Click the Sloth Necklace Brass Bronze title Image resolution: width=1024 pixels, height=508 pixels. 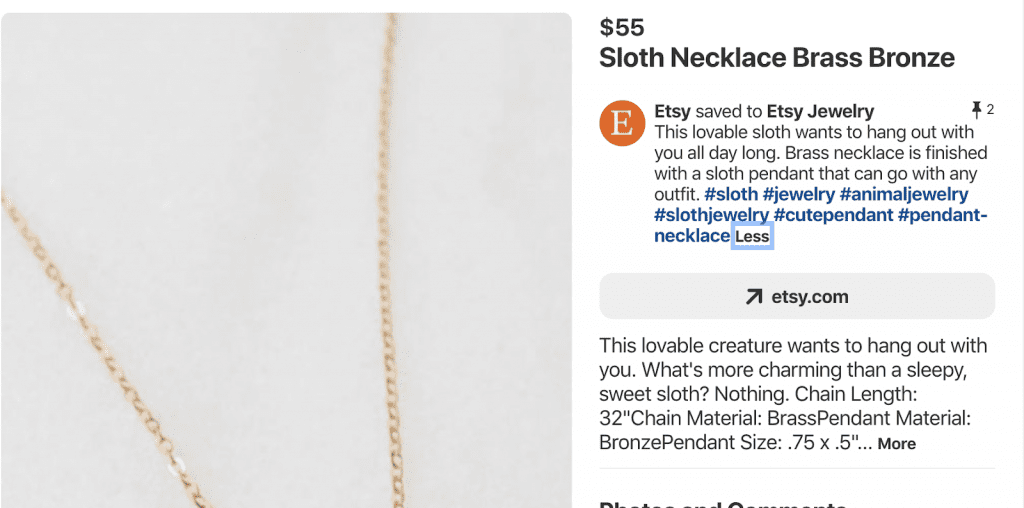pos(776,58)
